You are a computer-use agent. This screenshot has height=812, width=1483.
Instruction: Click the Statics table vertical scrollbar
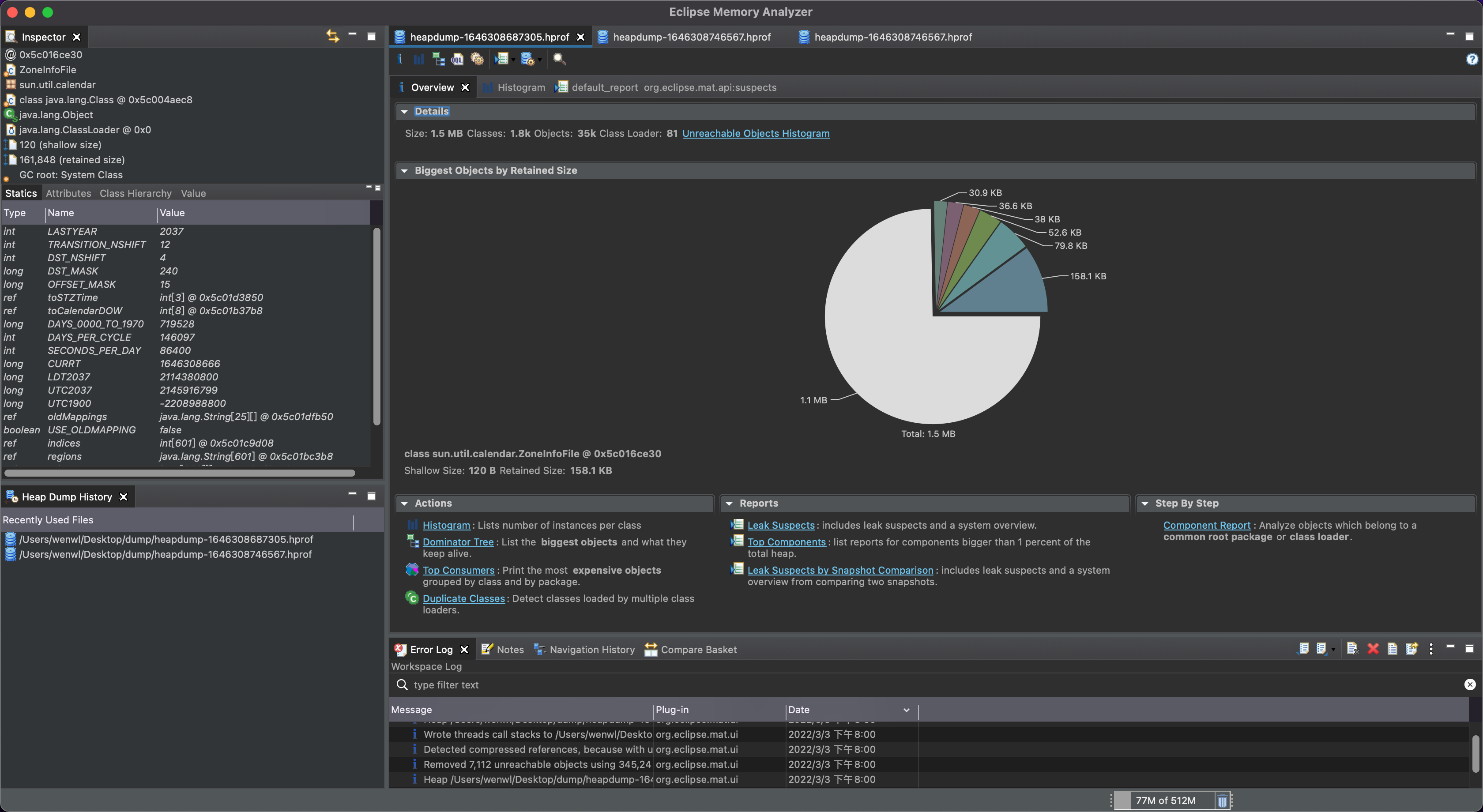(x=376, y=326)
